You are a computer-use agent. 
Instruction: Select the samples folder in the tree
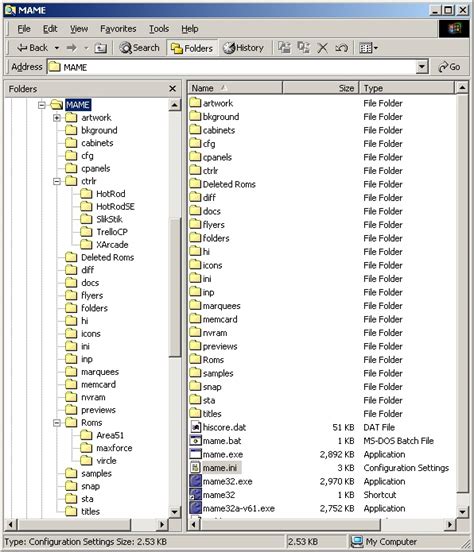click(96, 473)
